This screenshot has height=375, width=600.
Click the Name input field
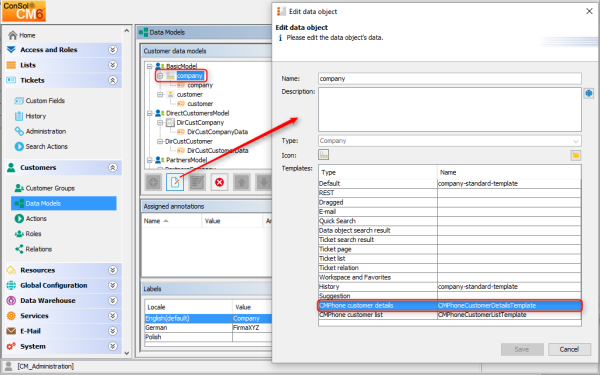pyautogui.click(x=450, y=78)
